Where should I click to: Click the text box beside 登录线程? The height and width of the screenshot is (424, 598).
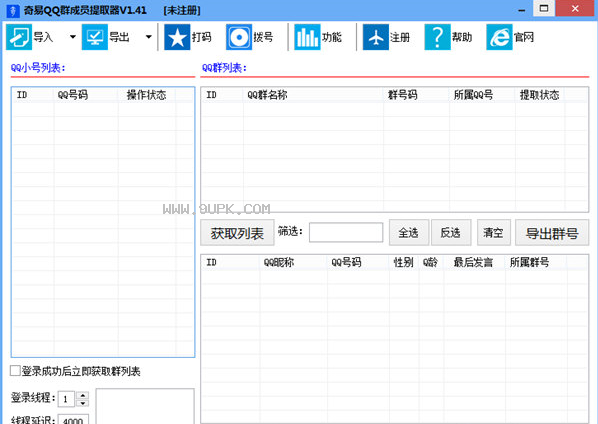tap(145, 406)
